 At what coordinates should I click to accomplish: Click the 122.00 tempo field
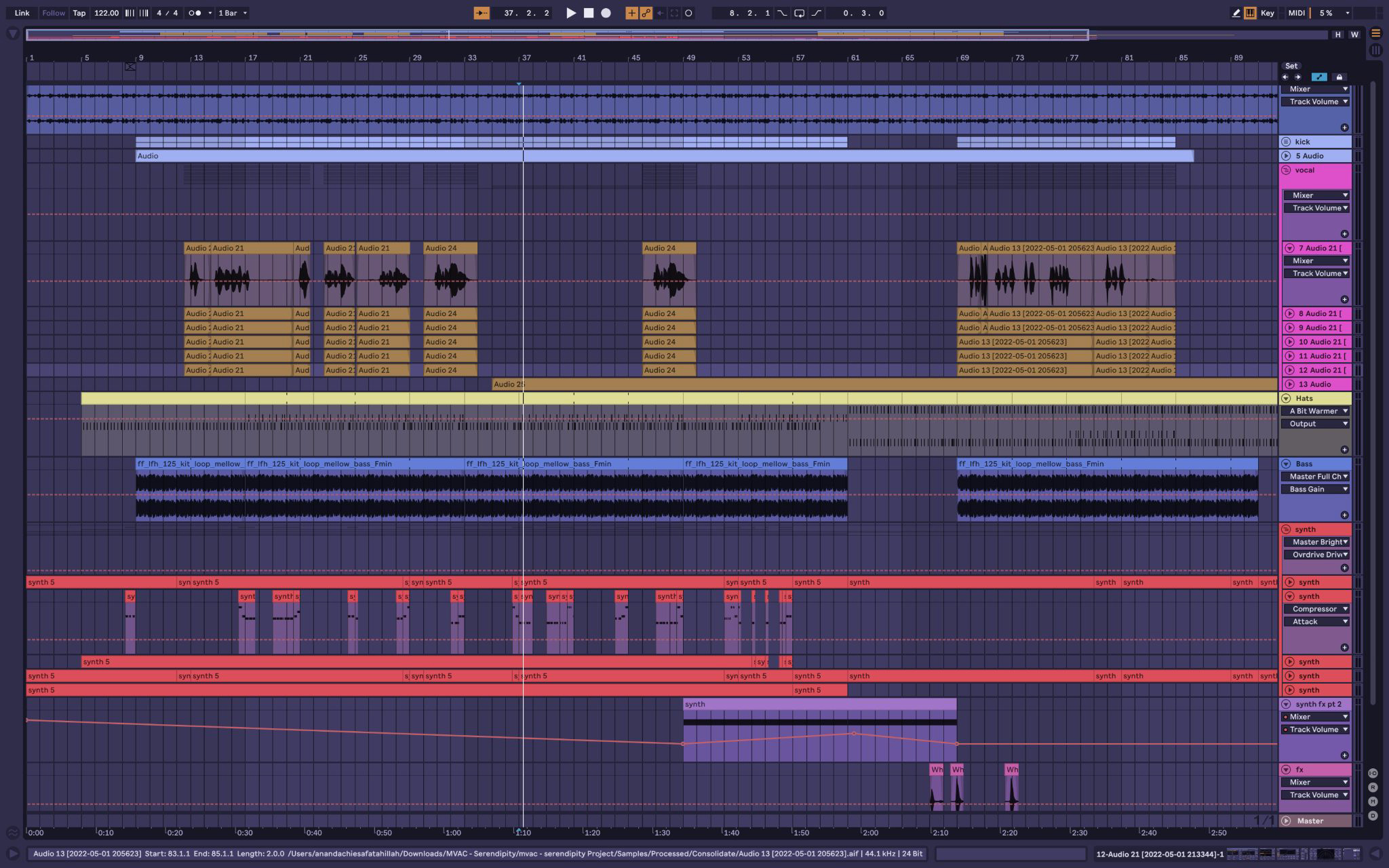[106, 13]
